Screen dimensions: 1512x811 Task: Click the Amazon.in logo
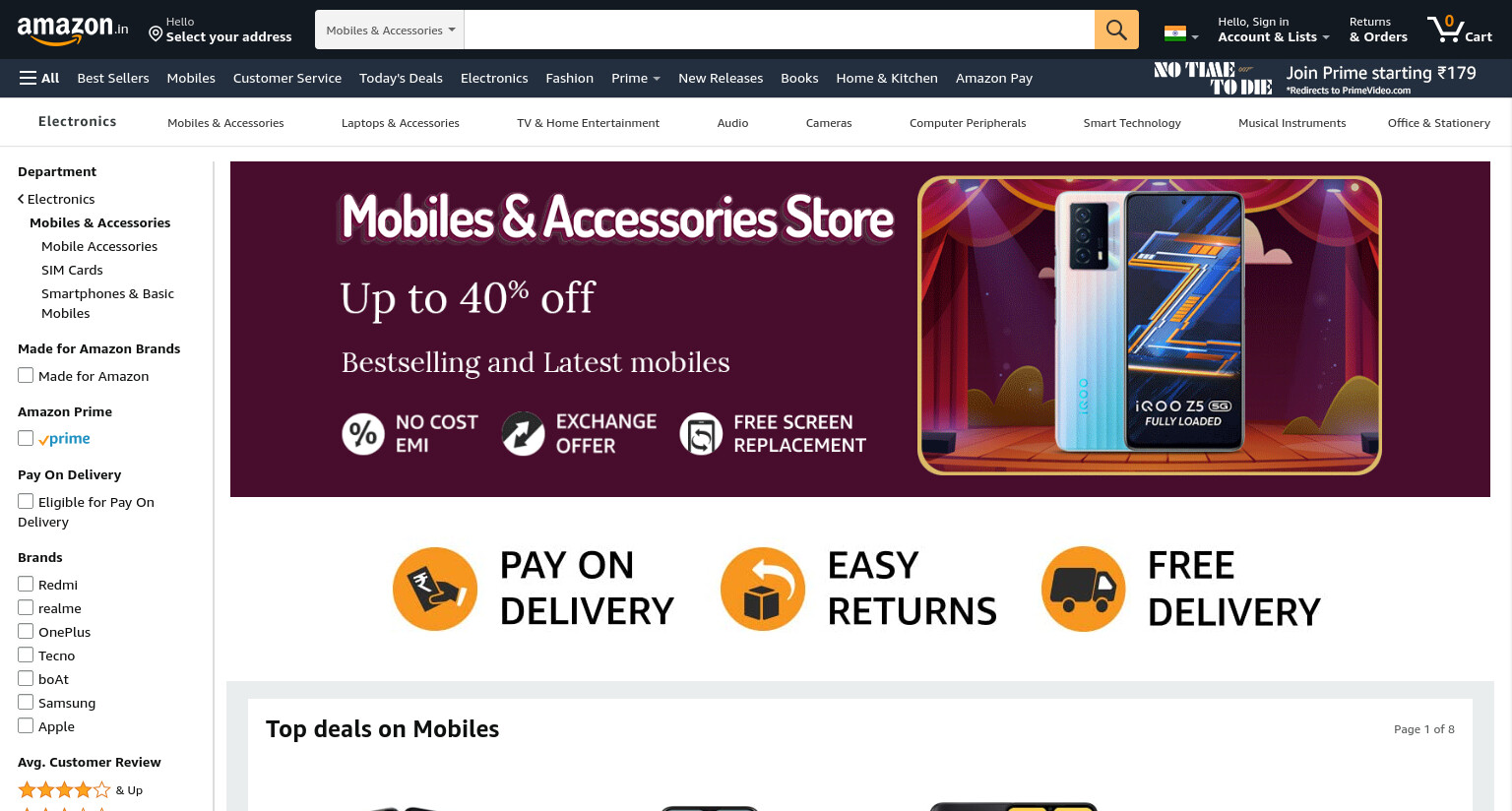pos(73,30)
